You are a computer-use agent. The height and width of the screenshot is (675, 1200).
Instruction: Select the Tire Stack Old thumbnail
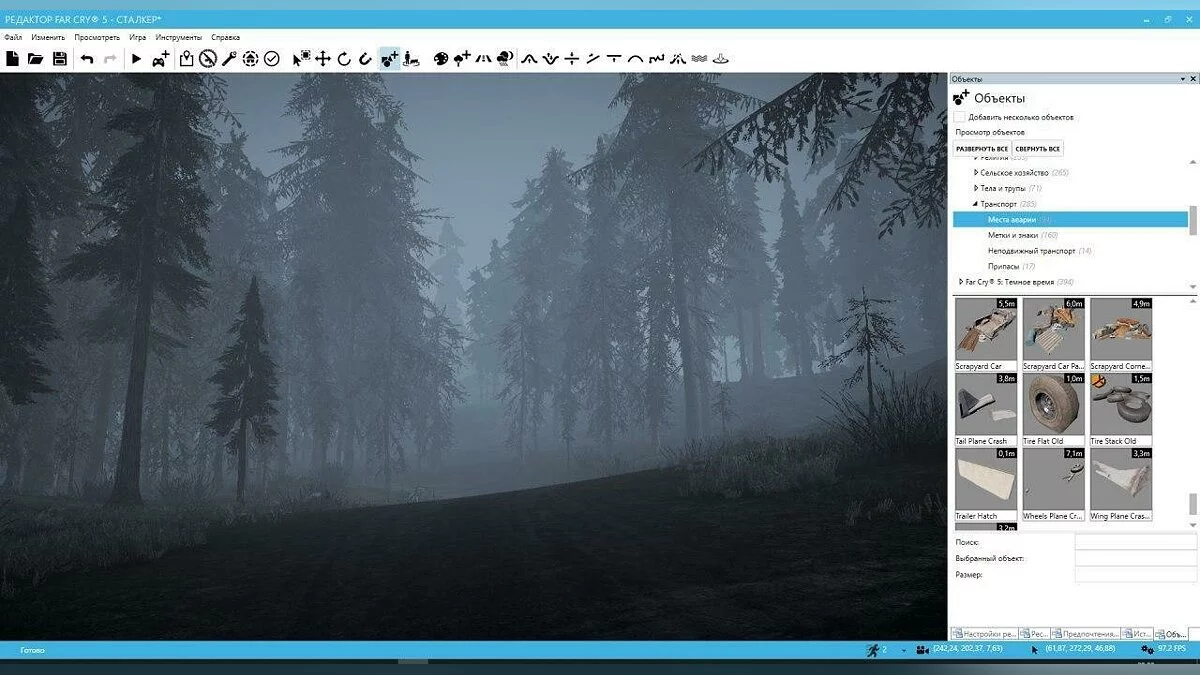pyautogui.click(x=1121, y=410)
